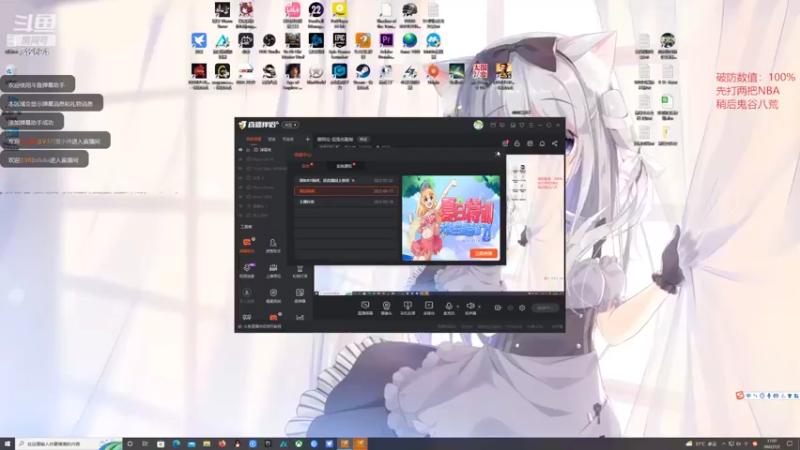Select the message row dated 2022-07-02
This screenshot has width=800, height=450.
(x=346, y=180)
